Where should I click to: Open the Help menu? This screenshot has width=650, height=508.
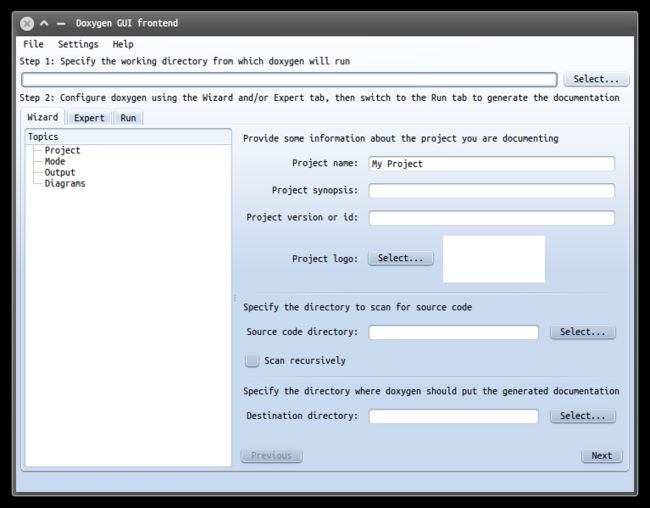coord(123,44)
